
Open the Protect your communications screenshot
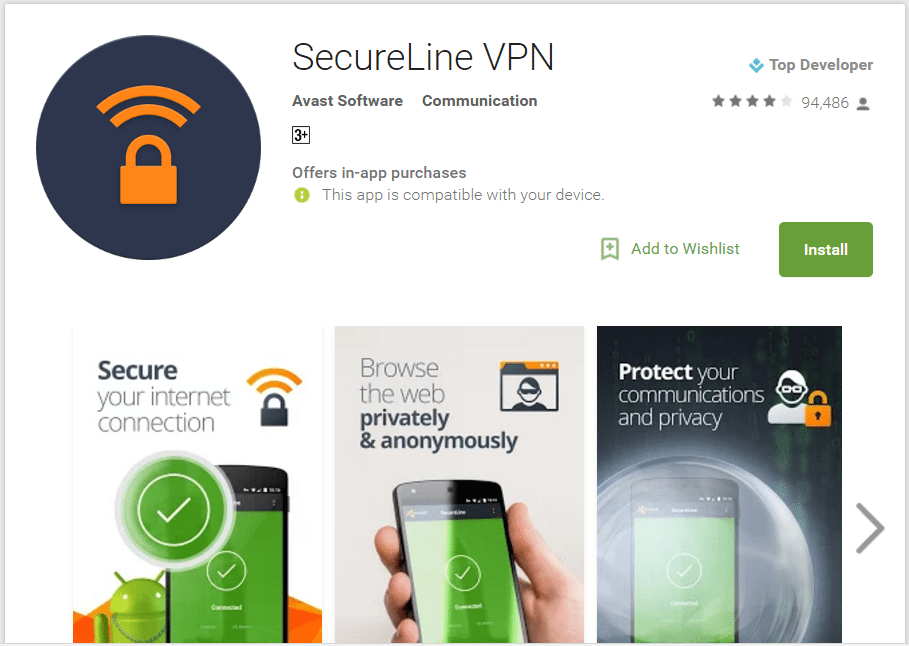coord(719,485)
